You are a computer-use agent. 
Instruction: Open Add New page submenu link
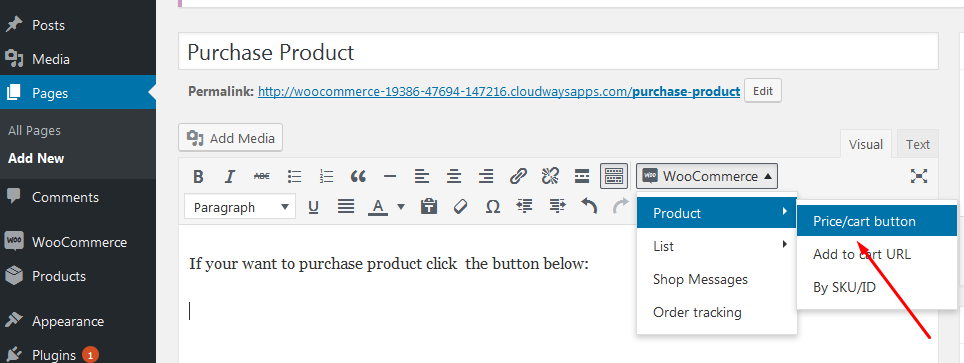point(36,158)
